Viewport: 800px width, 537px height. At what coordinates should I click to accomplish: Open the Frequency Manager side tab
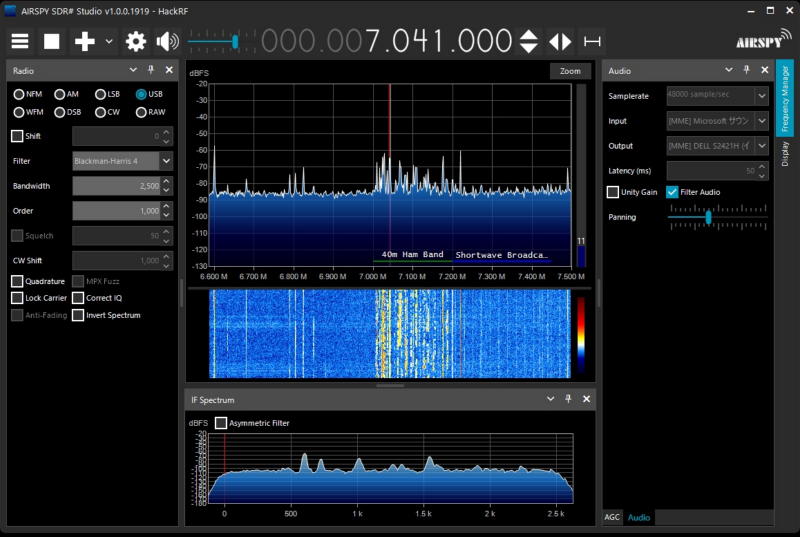(x=785, y=98)
